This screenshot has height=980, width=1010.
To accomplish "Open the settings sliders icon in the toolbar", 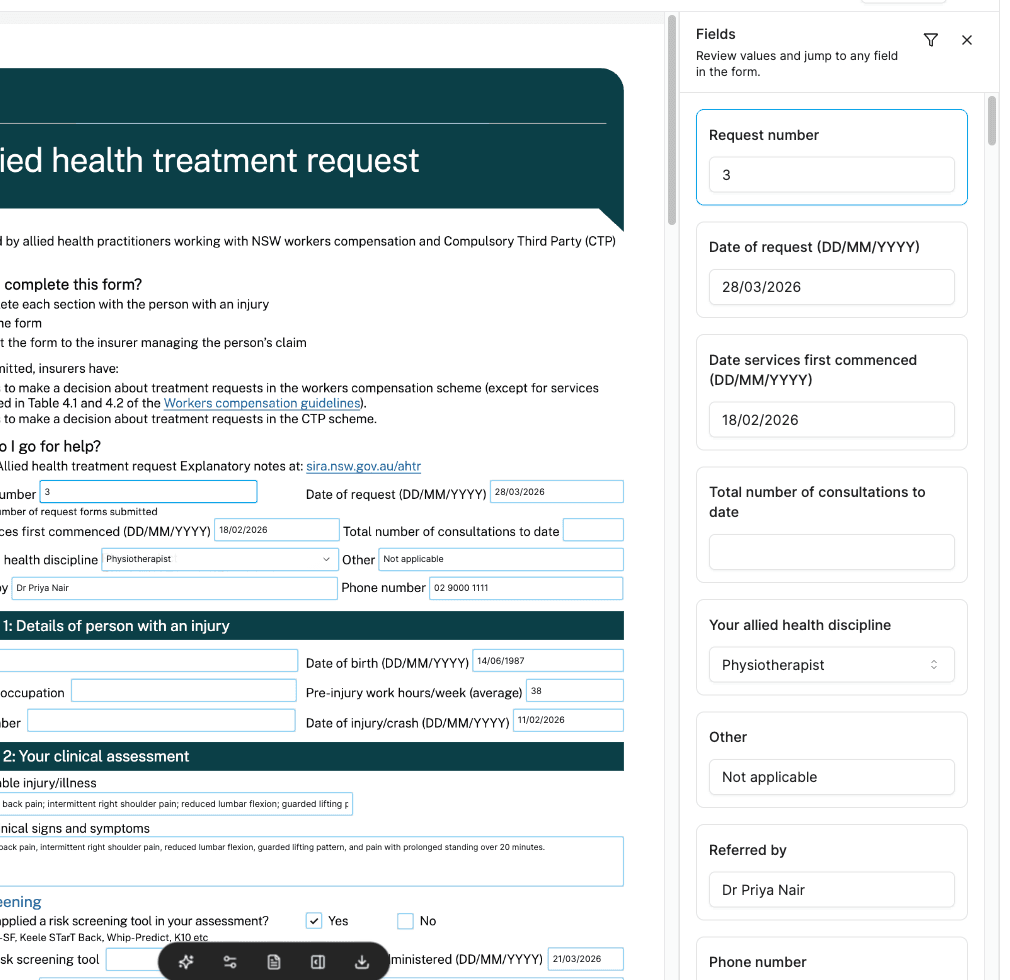I will (x=230, y=962).
